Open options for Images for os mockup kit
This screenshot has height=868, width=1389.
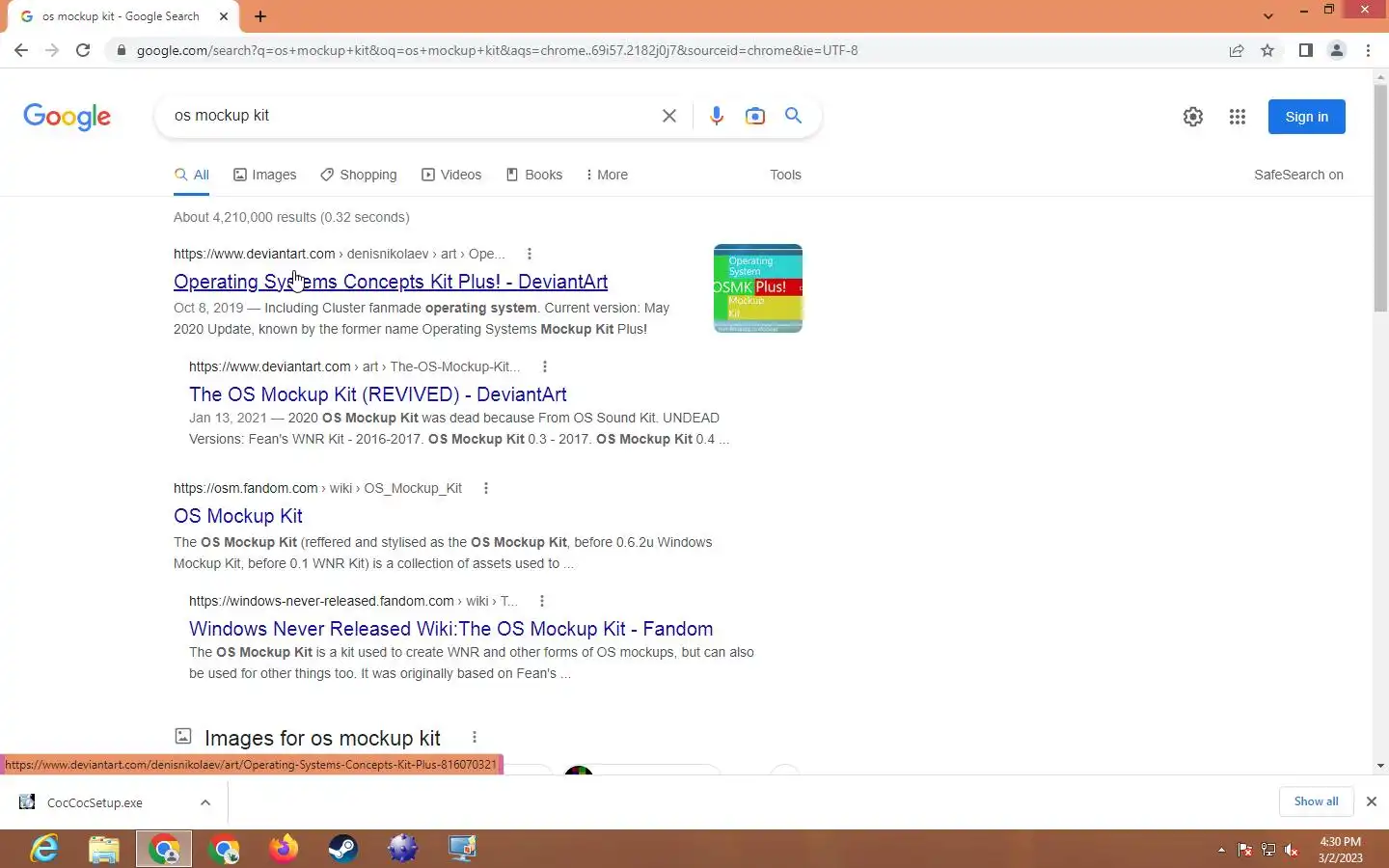pos(474,738)
